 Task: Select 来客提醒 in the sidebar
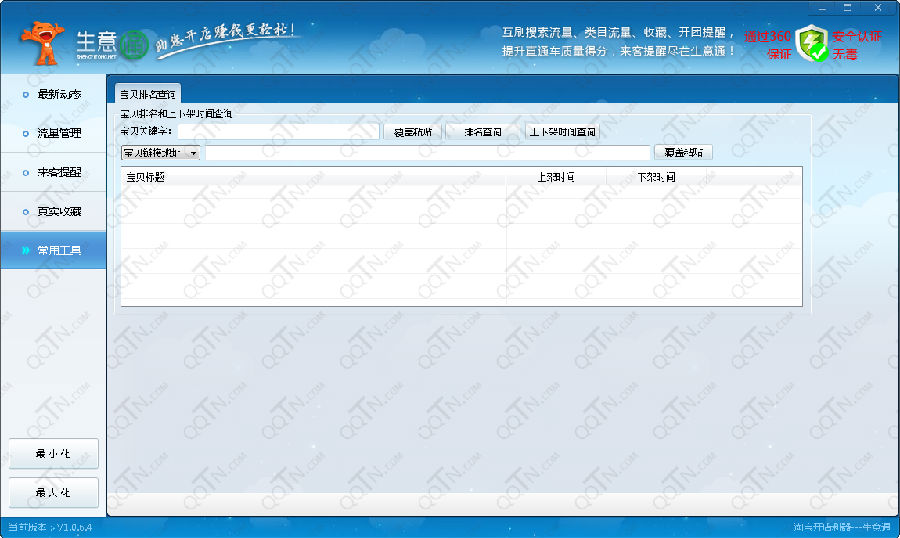58,172
